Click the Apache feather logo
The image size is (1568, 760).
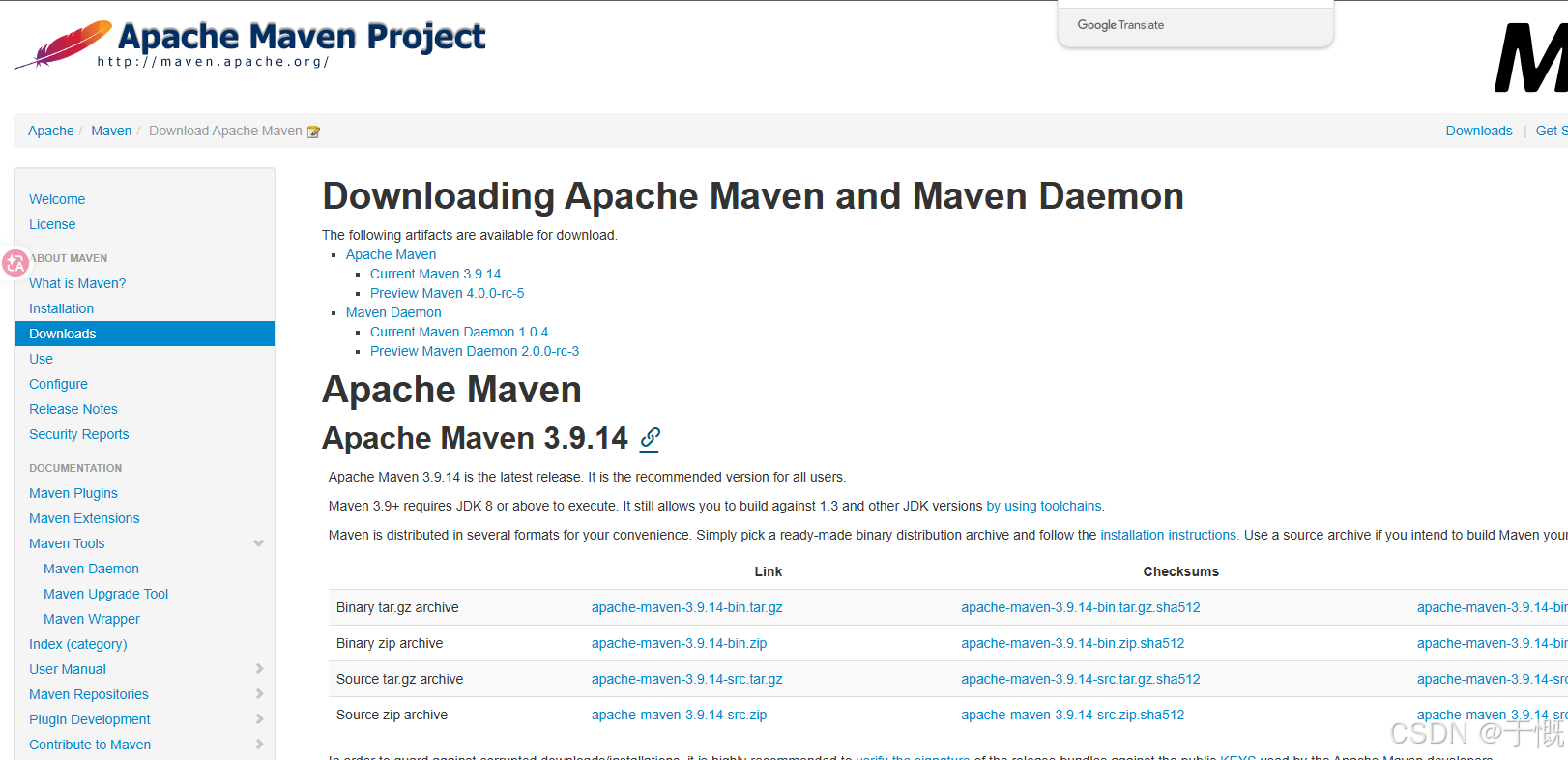click(x=64, y=44)
